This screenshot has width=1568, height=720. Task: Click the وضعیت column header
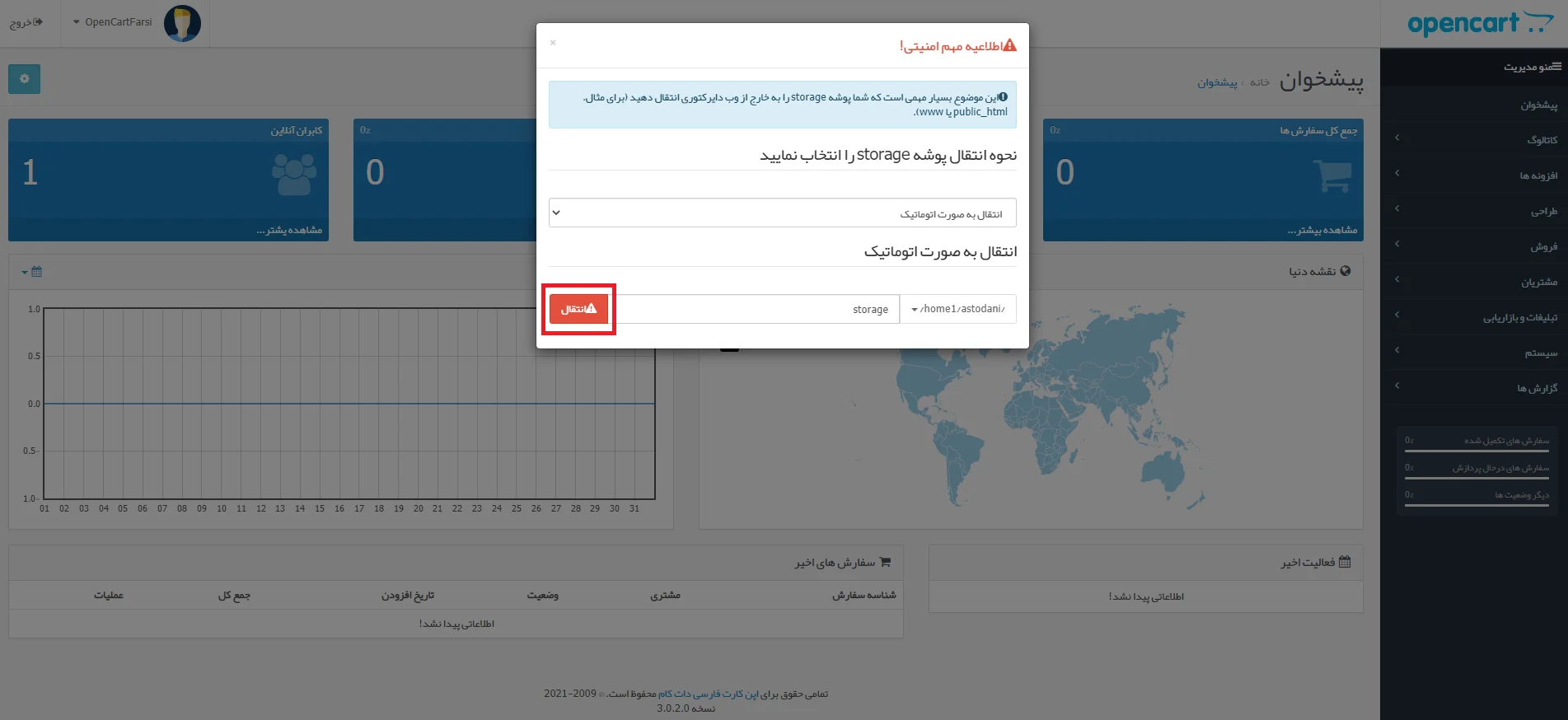[x=543, y=595]
